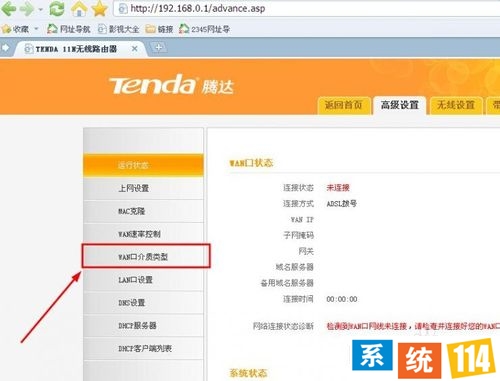Click the red WAN口 network diagnosis message
The width and height of the screenshot is (500, 381).
point(413,326)
